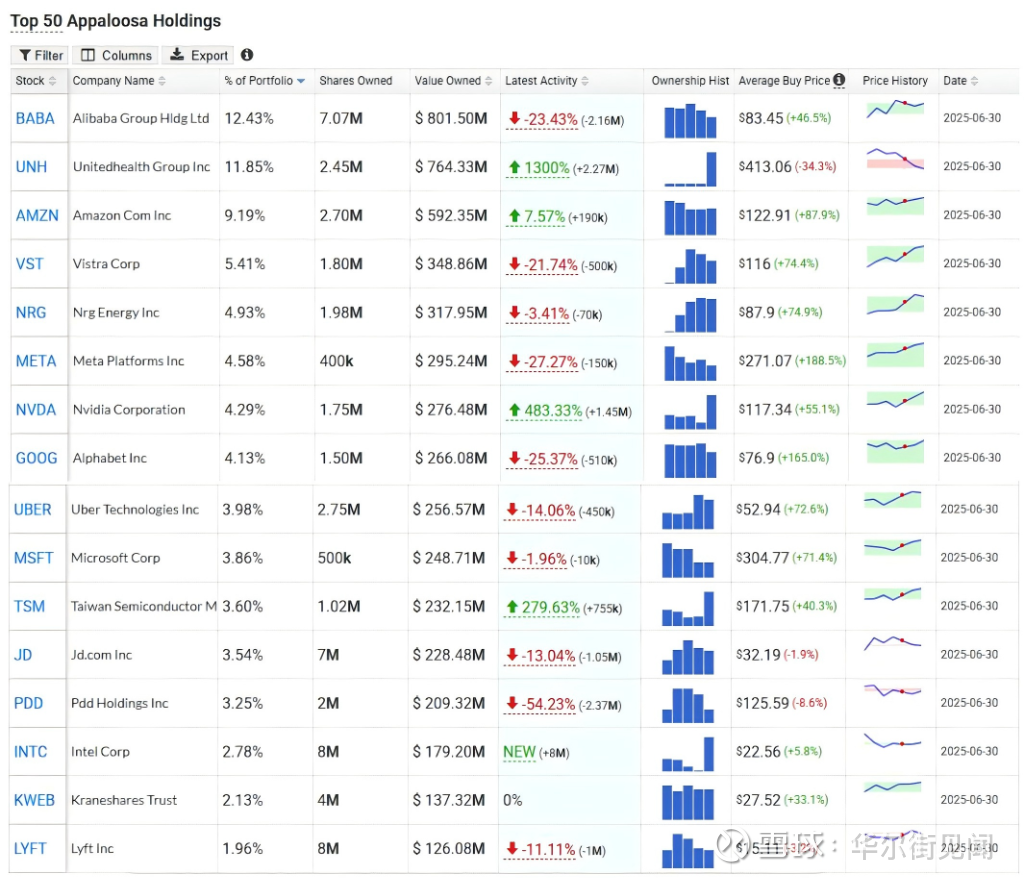Open the Columns chooser

pos(116,56)
